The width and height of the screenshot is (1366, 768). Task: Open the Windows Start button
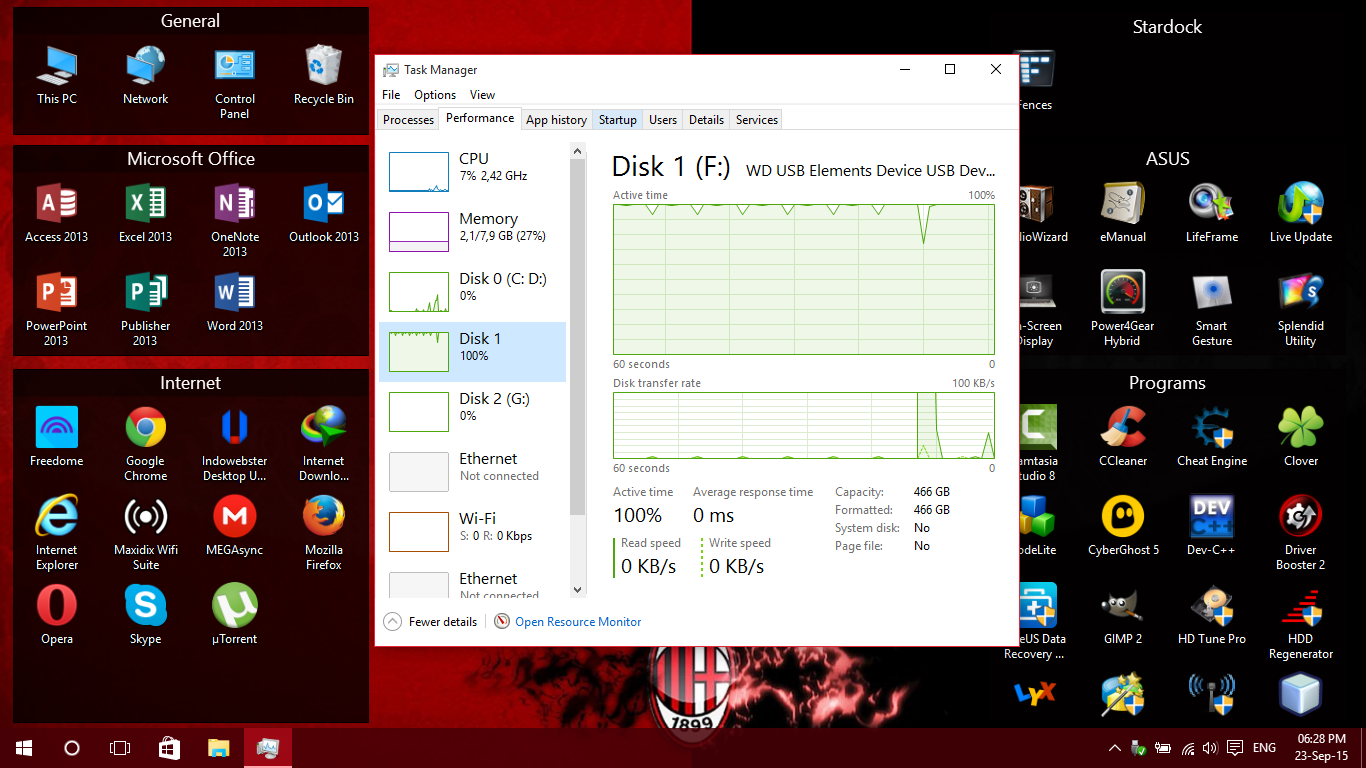point(24,748)
